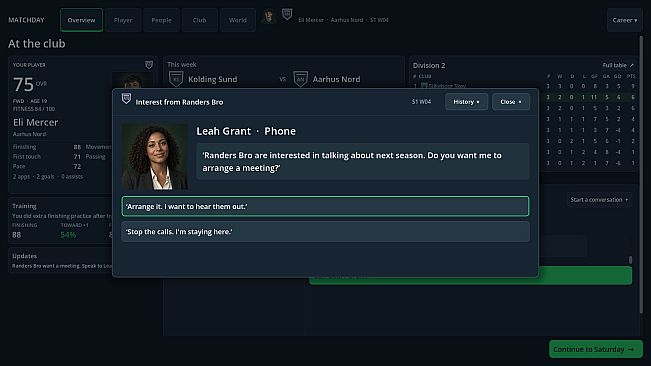Click the Division 2 heading

429,66
